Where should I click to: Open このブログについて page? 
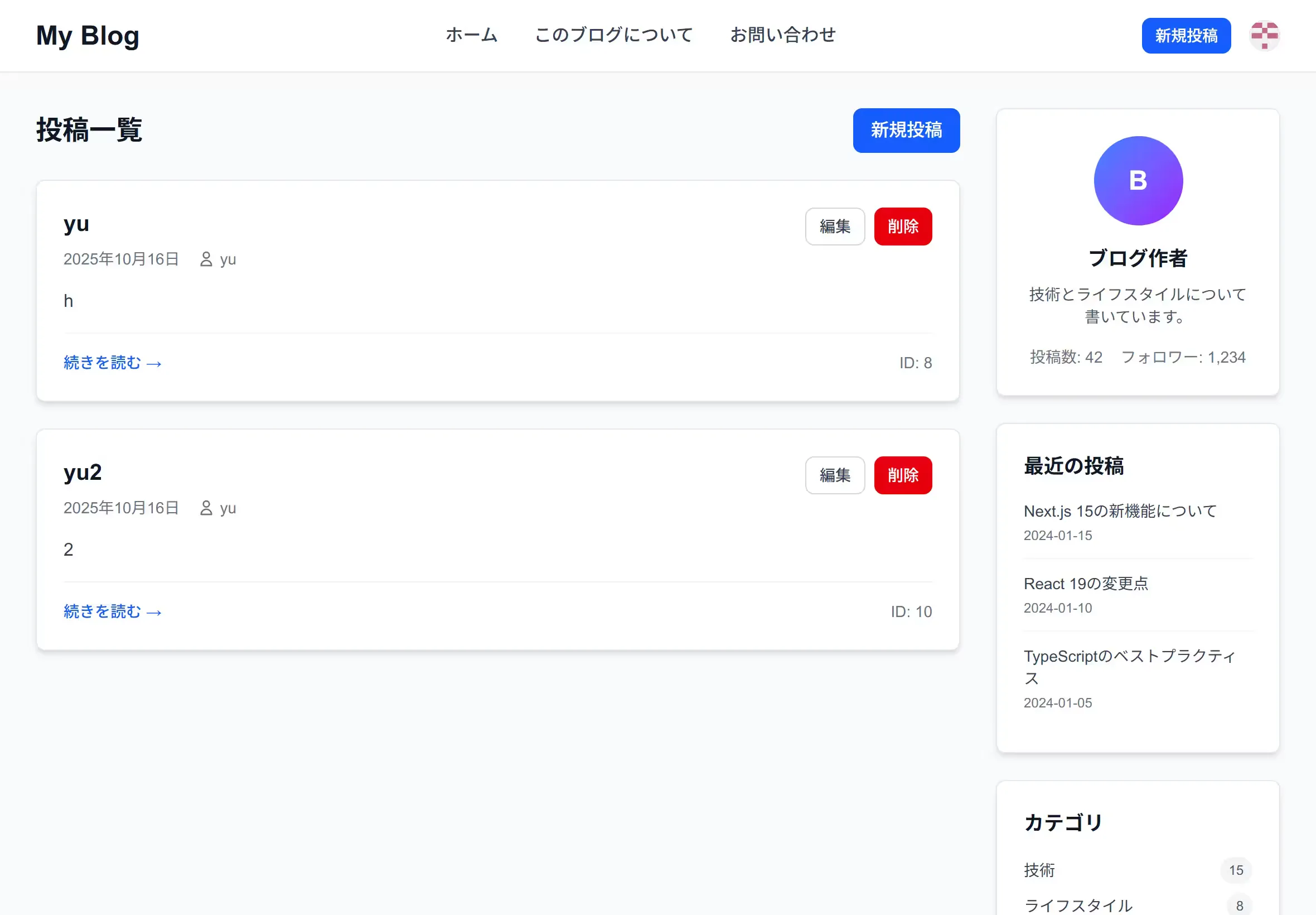pos(613,35)
